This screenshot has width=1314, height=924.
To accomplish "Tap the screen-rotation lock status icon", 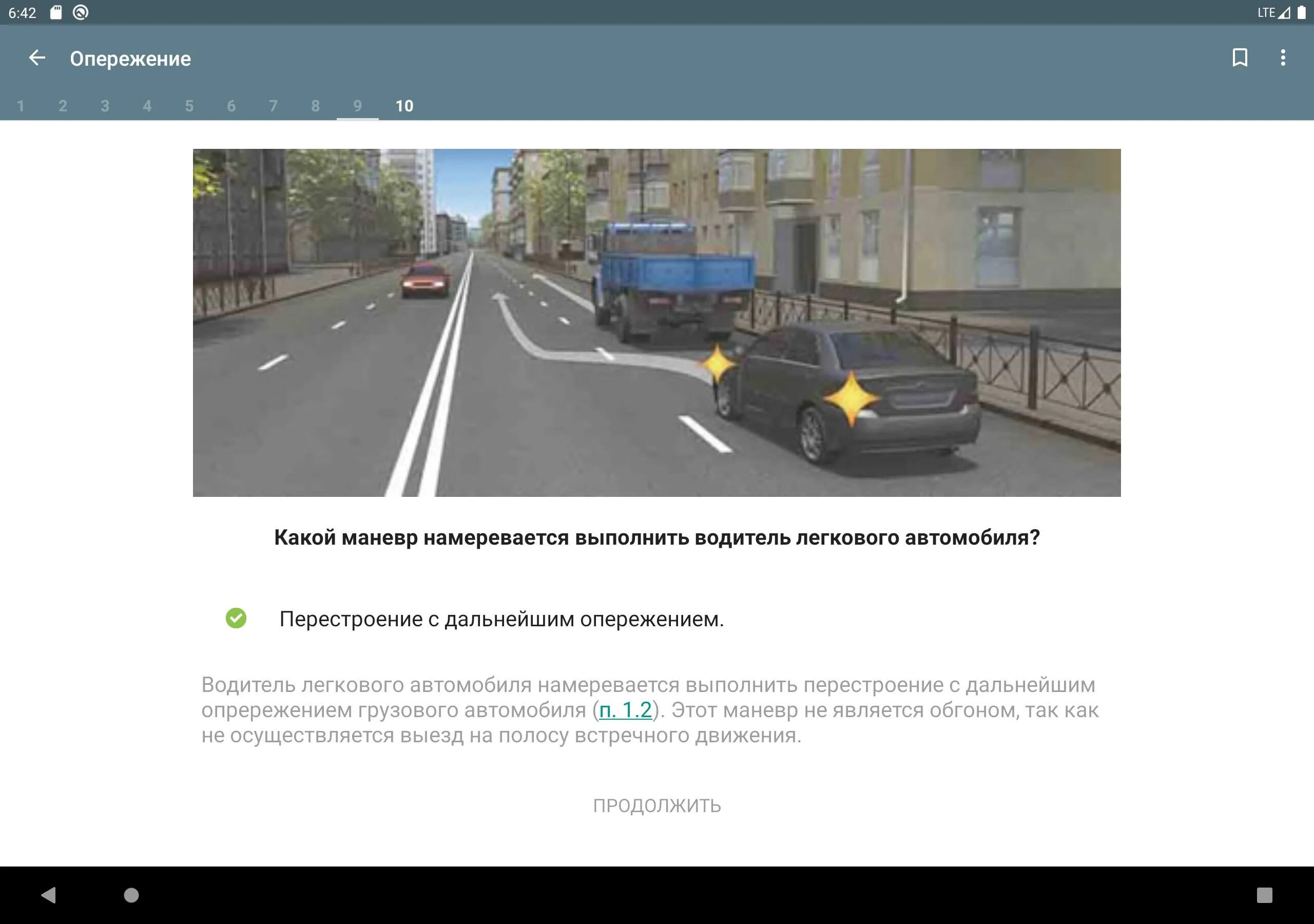I will (x=81, y=13).
